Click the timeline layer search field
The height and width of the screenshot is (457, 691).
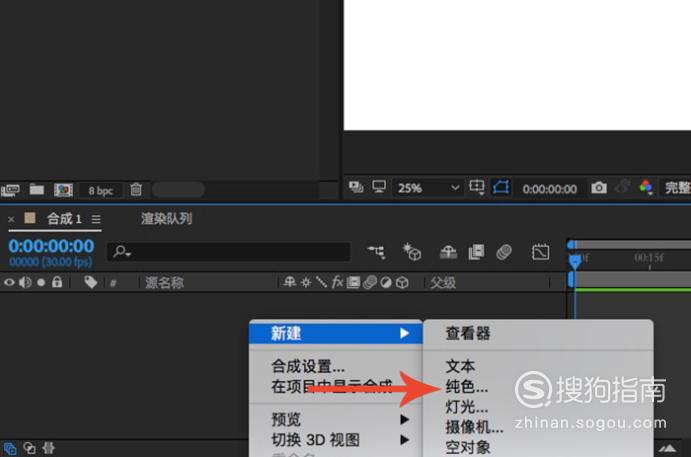click(228, 252)
